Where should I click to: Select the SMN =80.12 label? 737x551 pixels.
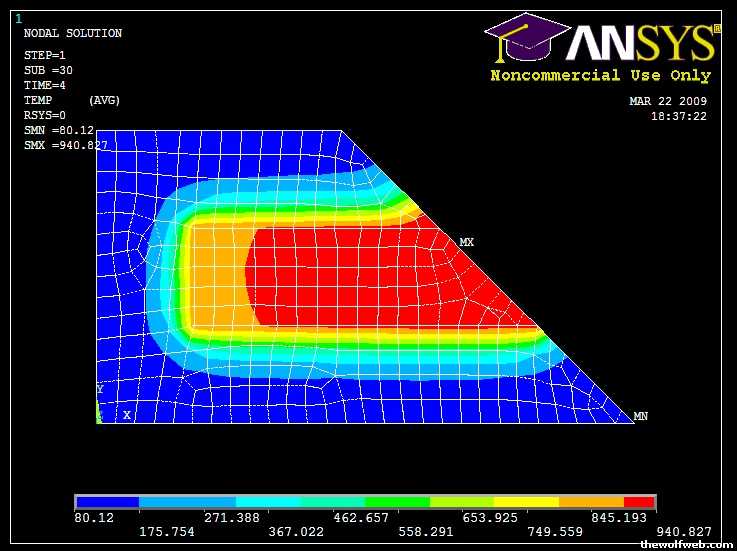58,130
